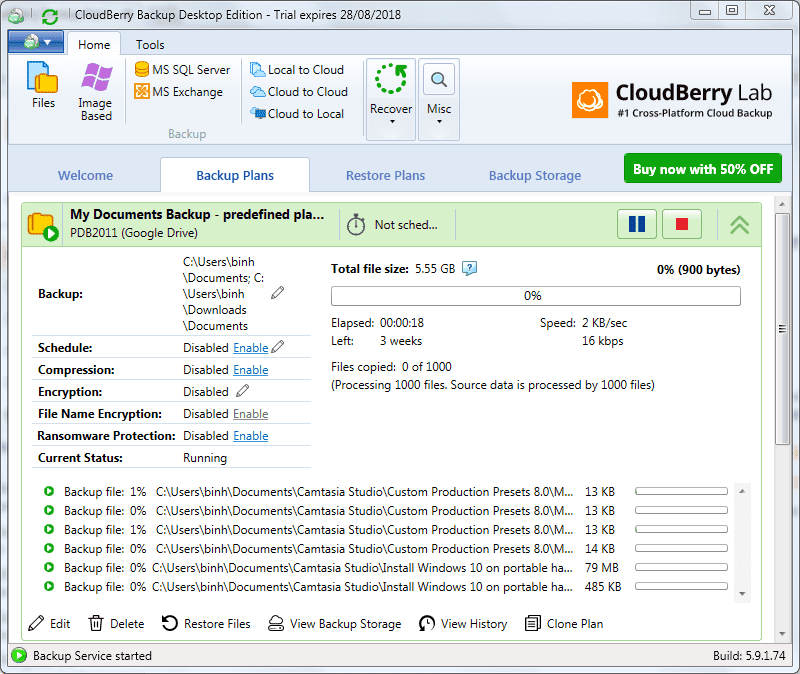This screenshot has height=674, width=800.
Task: Open the Total file size help icon
Action: tap(469, 268)
